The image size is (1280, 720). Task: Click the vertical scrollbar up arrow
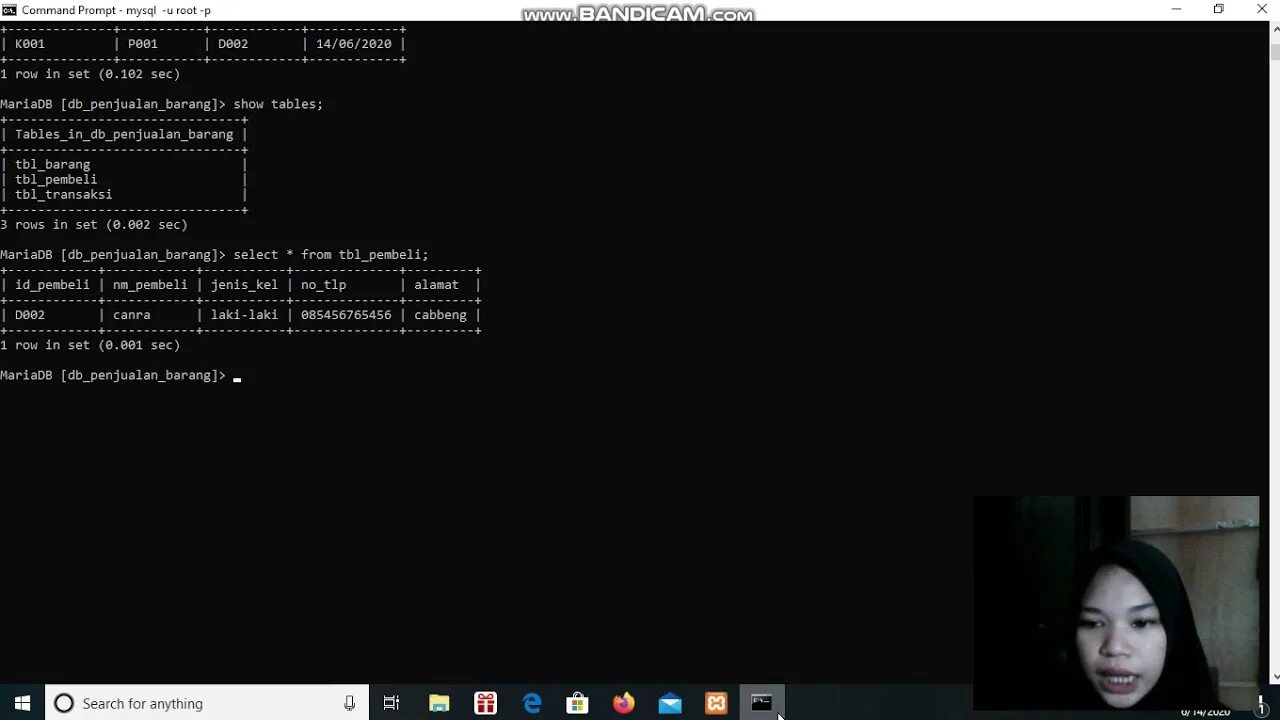pyautogui.click(x=1274, y=28)
